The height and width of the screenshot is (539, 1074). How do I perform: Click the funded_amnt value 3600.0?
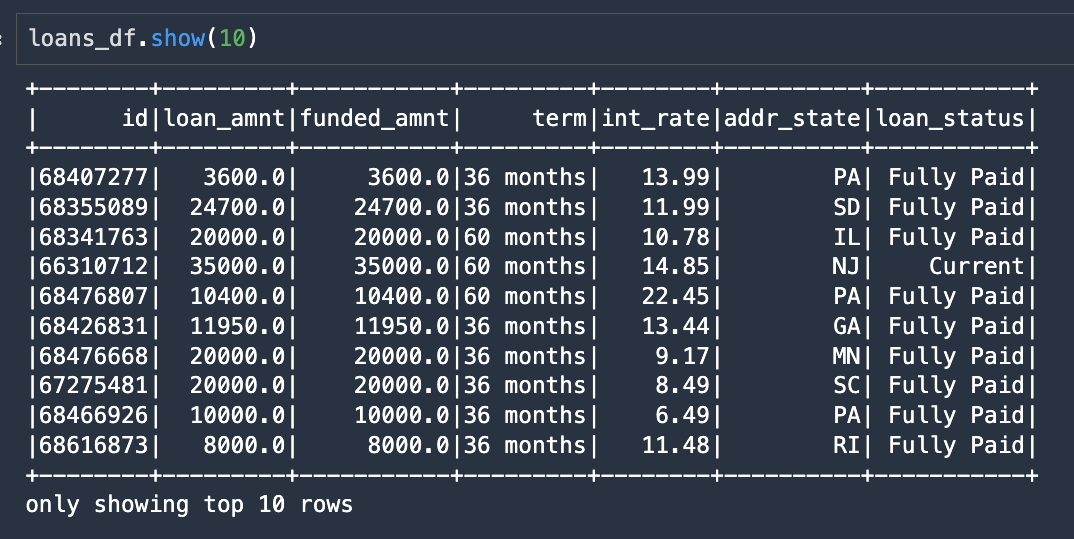(x=408, y=177)
